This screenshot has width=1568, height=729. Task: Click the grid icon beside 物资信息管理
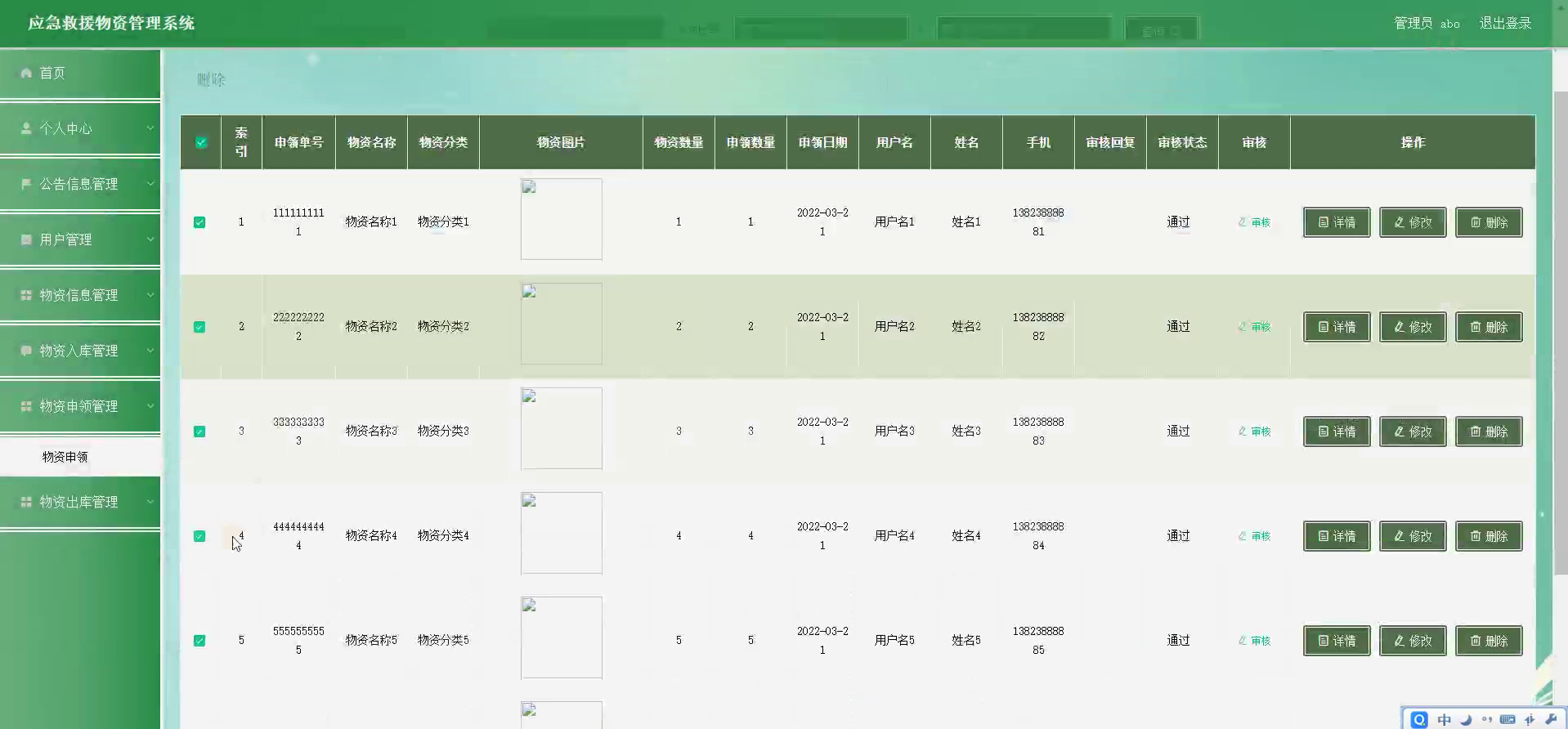26,296
